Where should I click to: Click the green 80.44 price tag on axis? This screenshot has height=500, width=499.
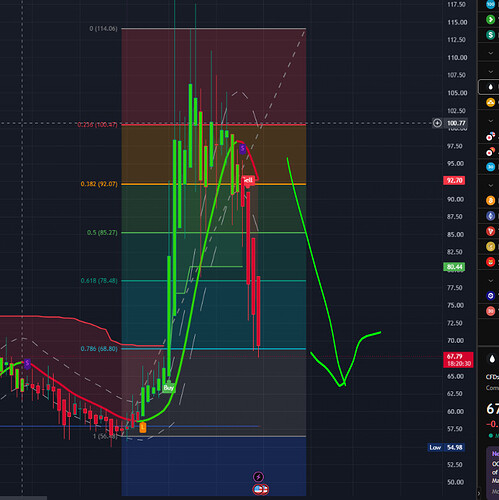point(454,267)
